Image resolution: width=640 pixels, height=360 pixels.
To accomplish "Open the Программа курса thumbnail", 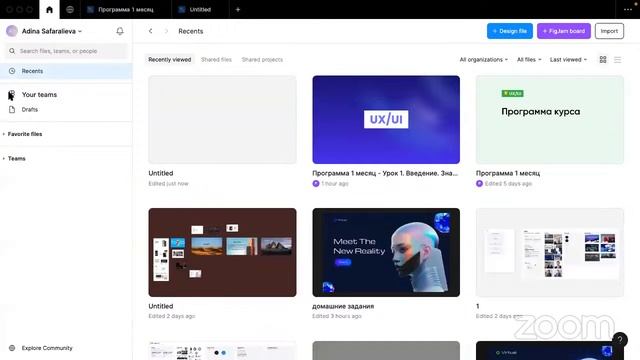I will point(550,120).
